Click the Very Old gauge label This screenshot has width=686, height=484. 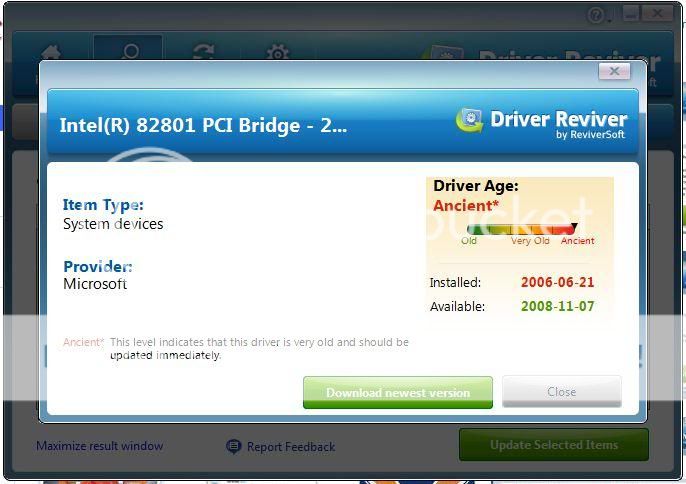[x=530, y=241]
